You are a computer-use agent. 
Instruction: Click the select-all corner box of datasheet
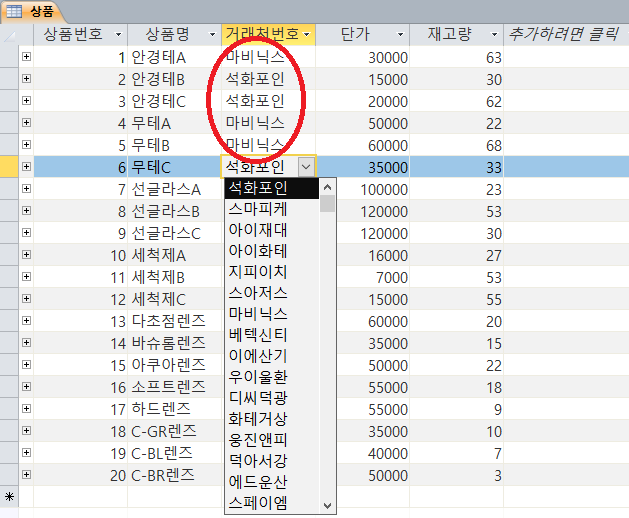11,35
